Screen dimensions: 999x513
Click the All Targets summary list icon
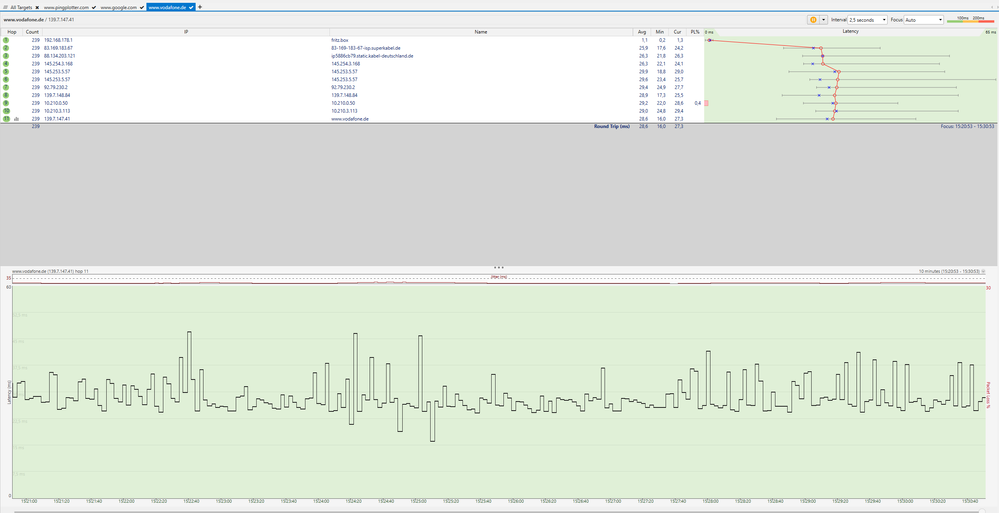click(6, 7)
